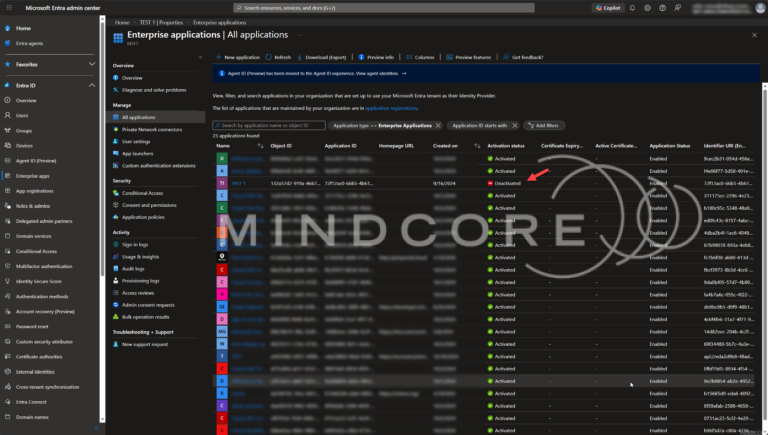Open Sign-in logs
This screenshot has width=768, height=435.
coord(135,244)
